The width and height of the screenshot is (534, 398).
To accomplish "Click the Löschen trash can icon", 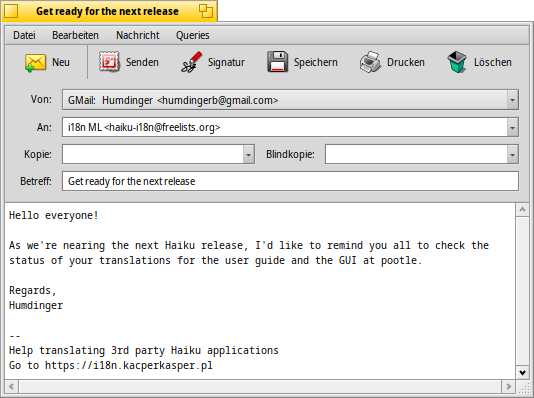I will 457,62.
